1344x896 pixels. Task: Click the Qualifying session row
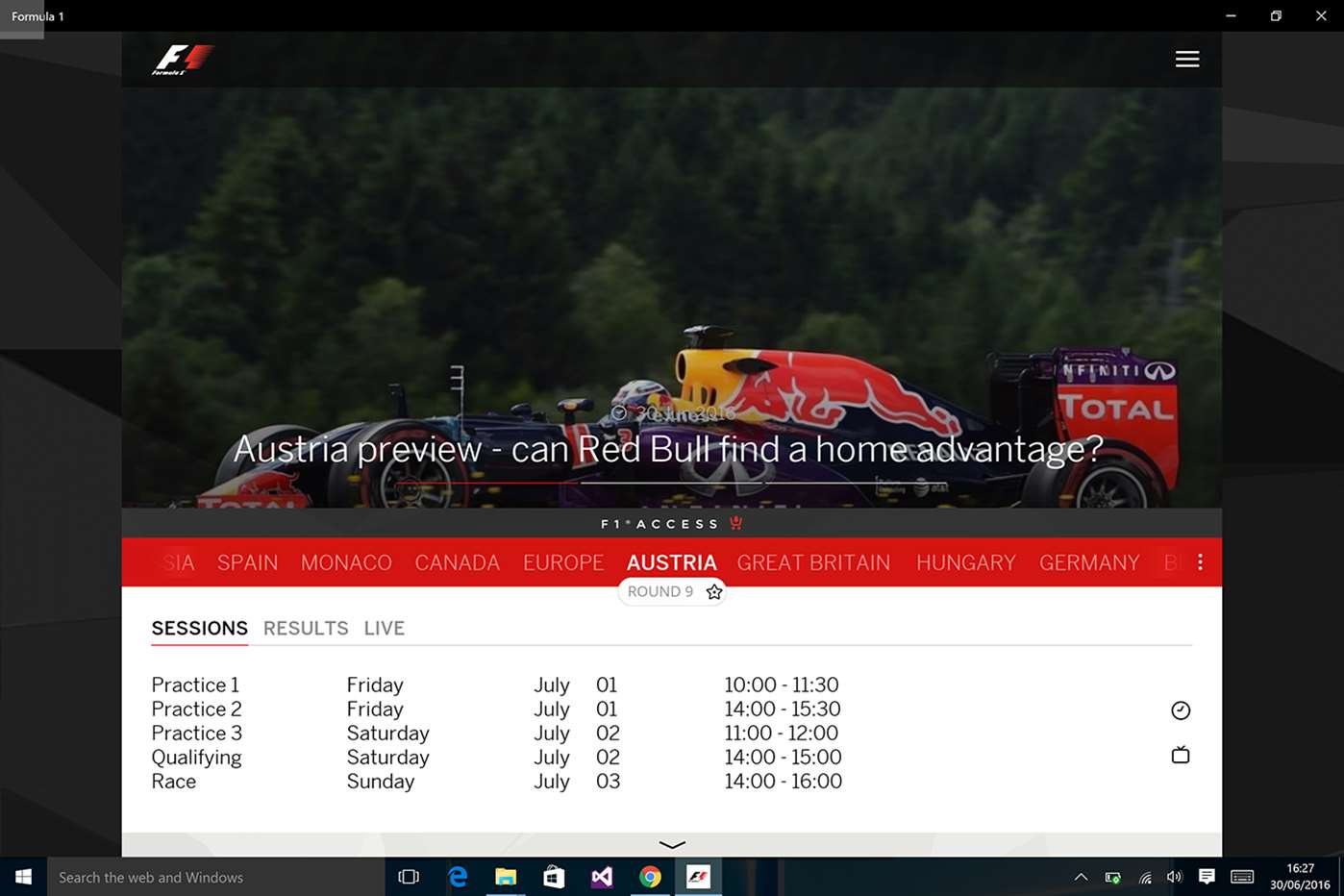(x=497, y=757)
